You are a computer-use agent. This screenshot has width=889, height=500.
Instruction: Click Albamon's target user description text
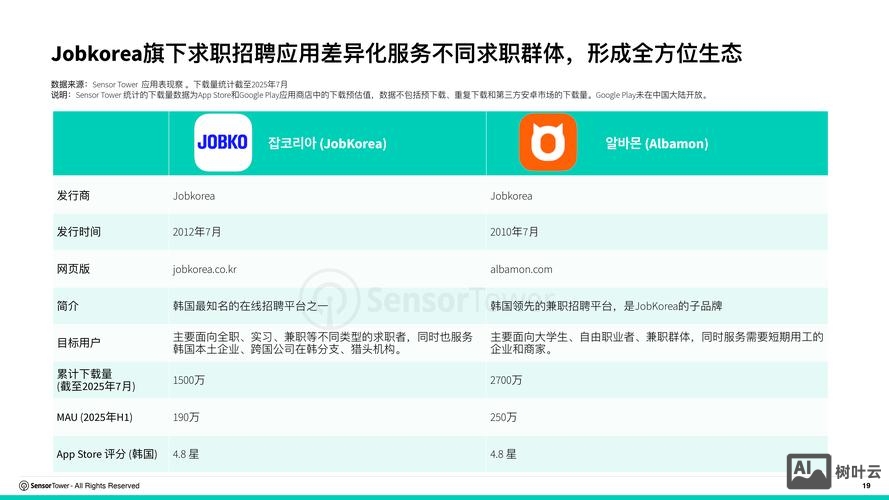coord(657,343)
